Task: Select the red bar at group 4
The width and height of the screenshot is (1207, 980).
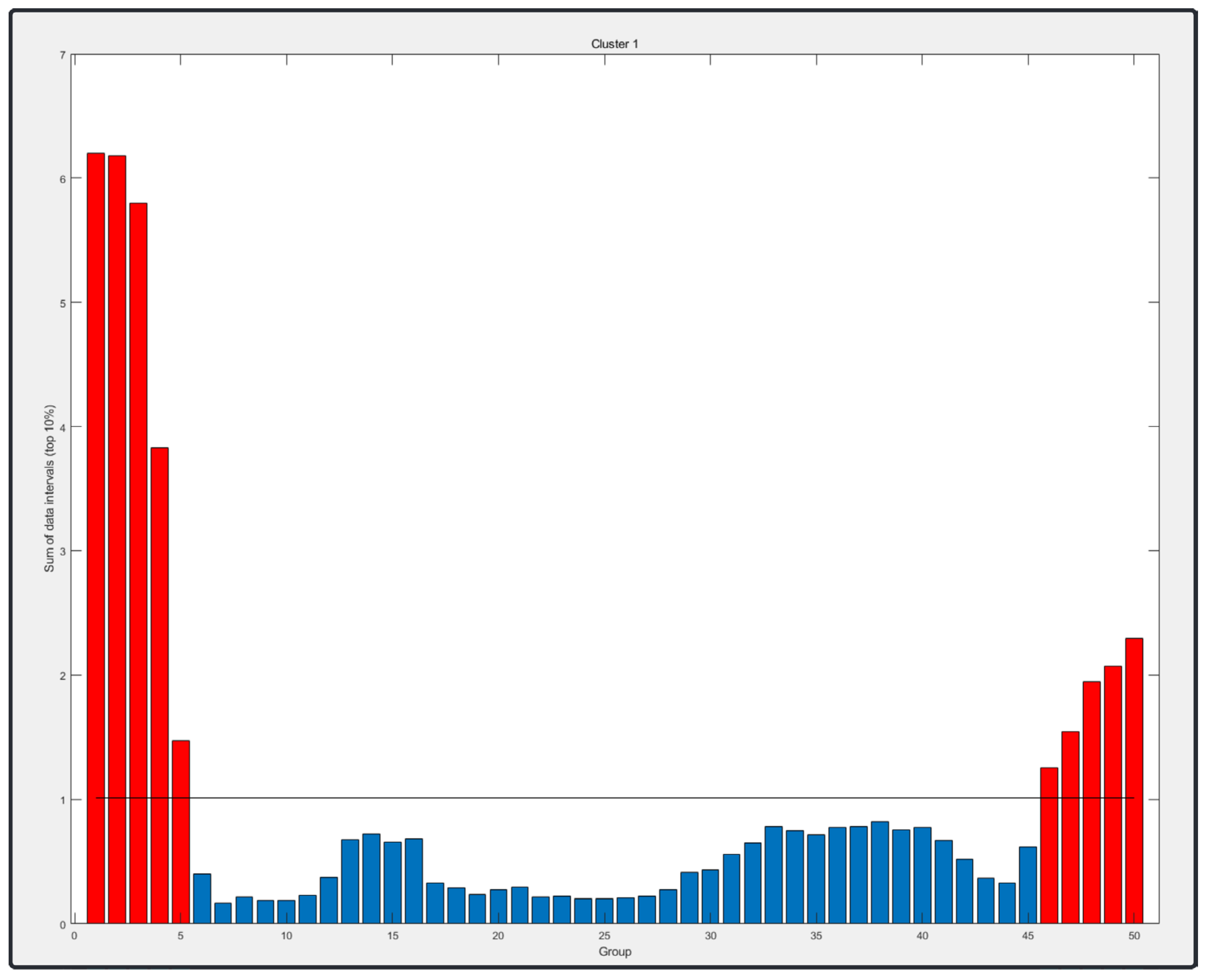Action: pos(159,677)
